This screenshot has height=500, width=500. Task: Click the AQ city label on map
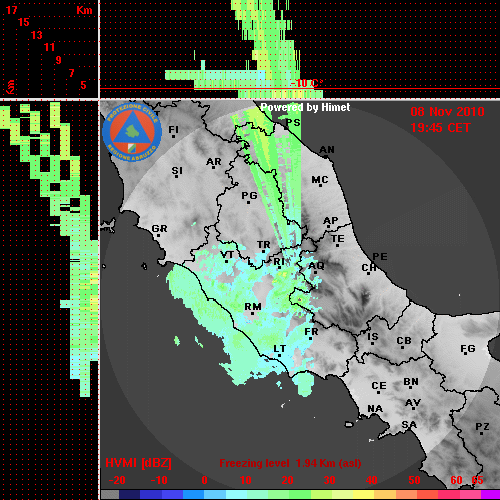tap(316, 266)
